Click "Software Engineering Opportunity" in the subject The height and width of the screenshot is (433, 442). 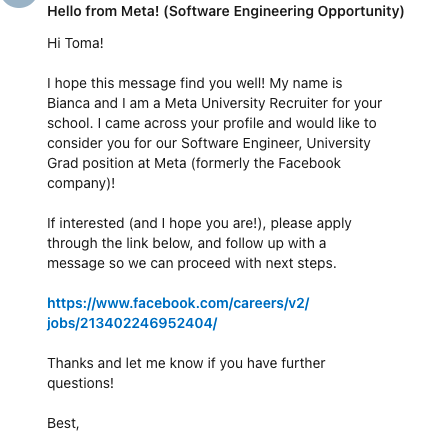click(x=283, y=11)
